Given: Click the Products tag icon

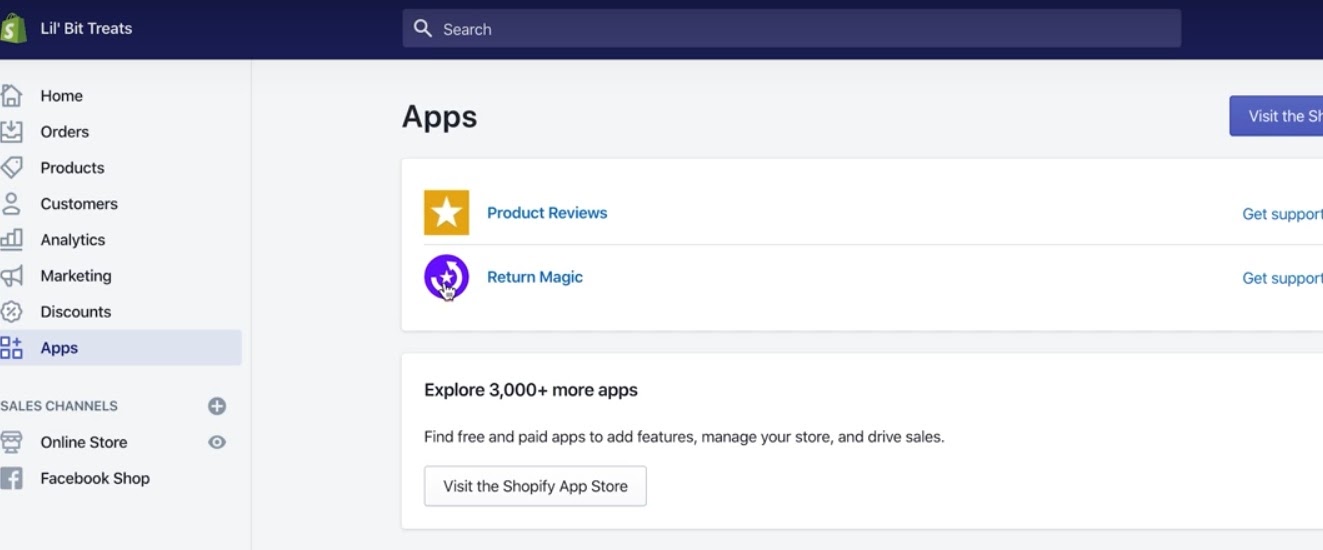Looking at the screenshot, I should [x=11, y=168].
